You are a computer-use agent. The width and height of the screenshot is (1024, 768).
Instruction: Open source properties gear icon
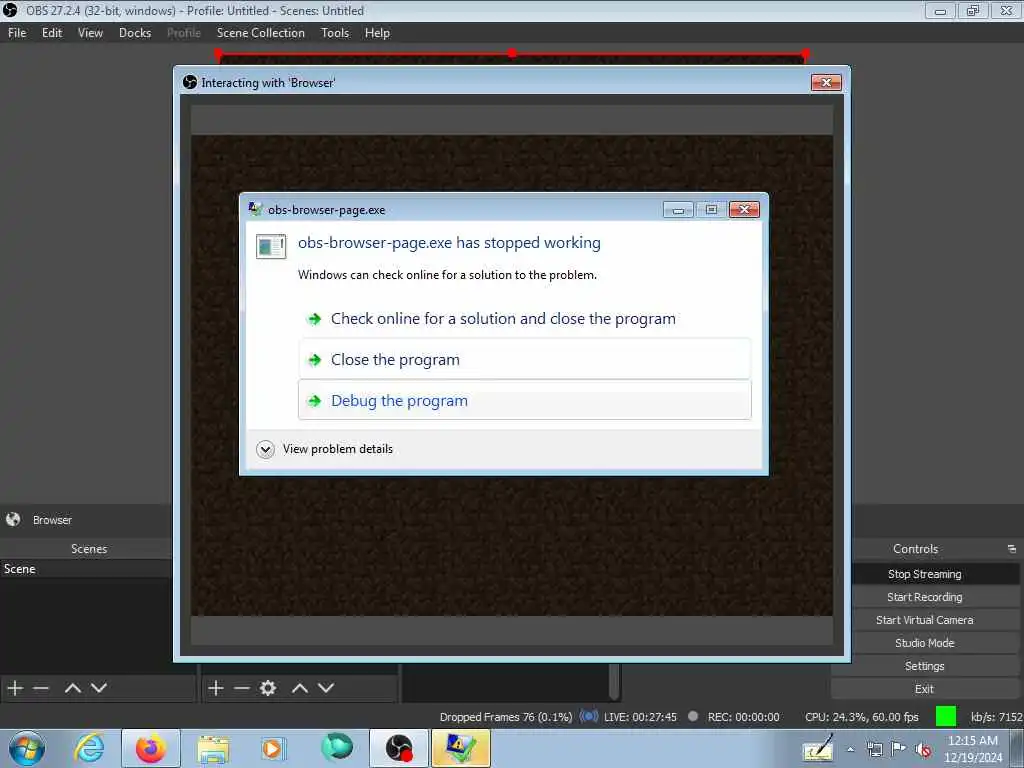268,688
